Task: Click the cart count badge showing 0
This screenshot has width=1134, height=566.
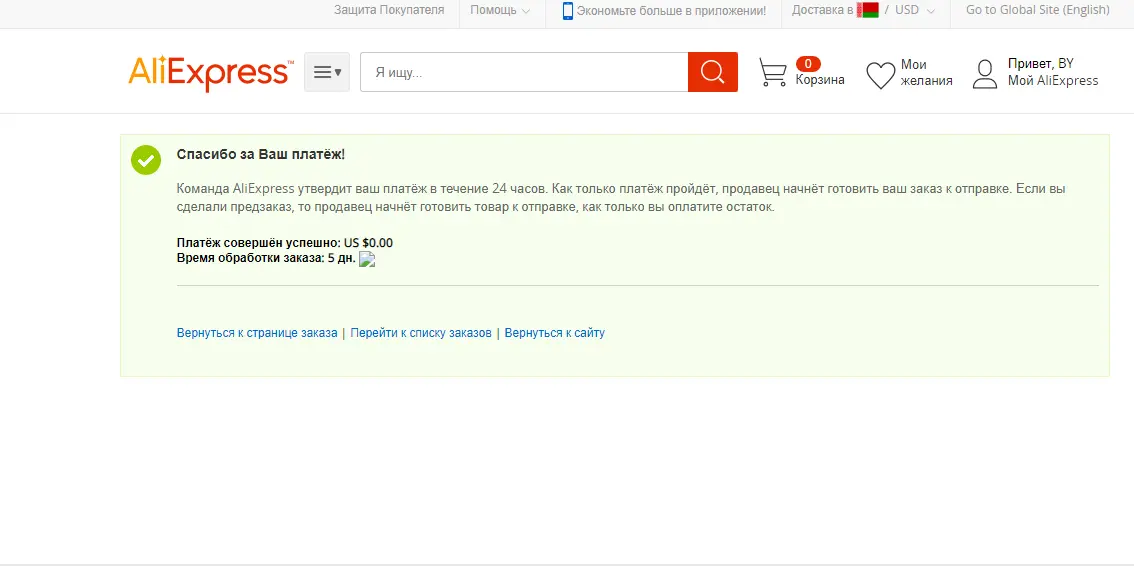Action: [808, 64]
